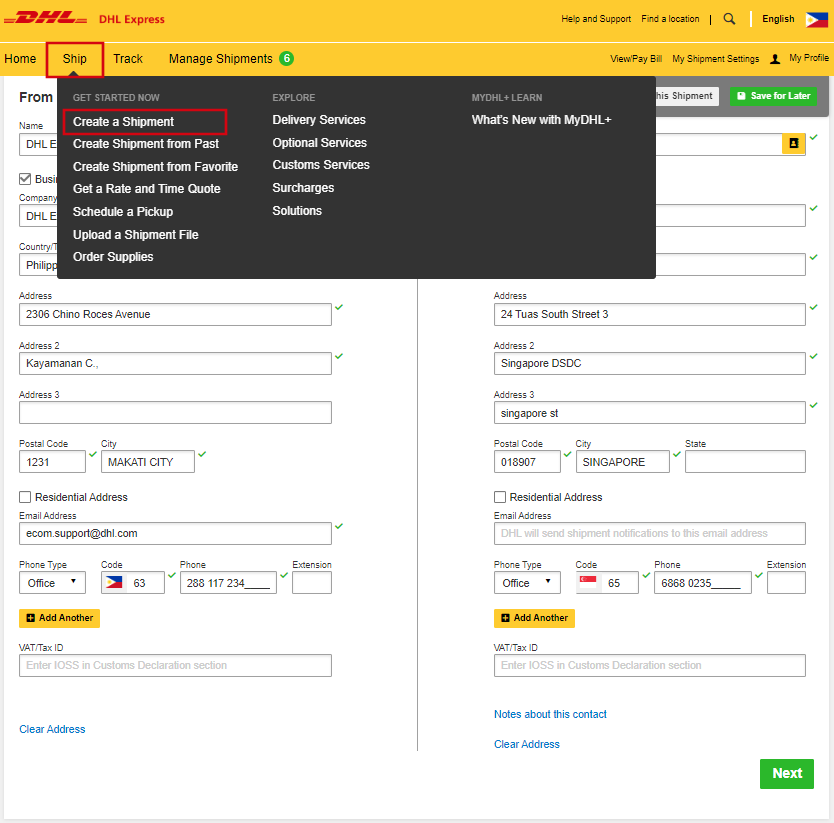Open Delivery Services under Explore

pyautogui.click(x=319, y=120)
